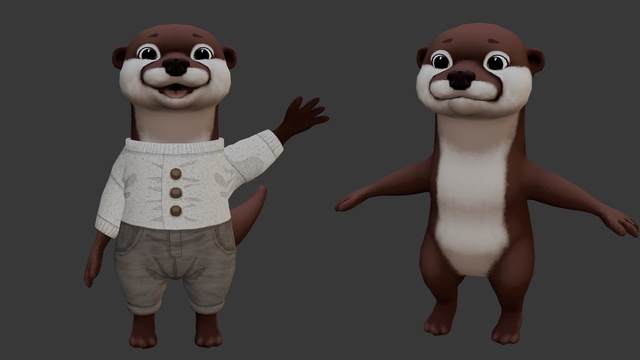Click the T-pose otter's hand nearest the clothed otter
The height and width of the screenshot is (360, 640).
[x=348, y=201]
